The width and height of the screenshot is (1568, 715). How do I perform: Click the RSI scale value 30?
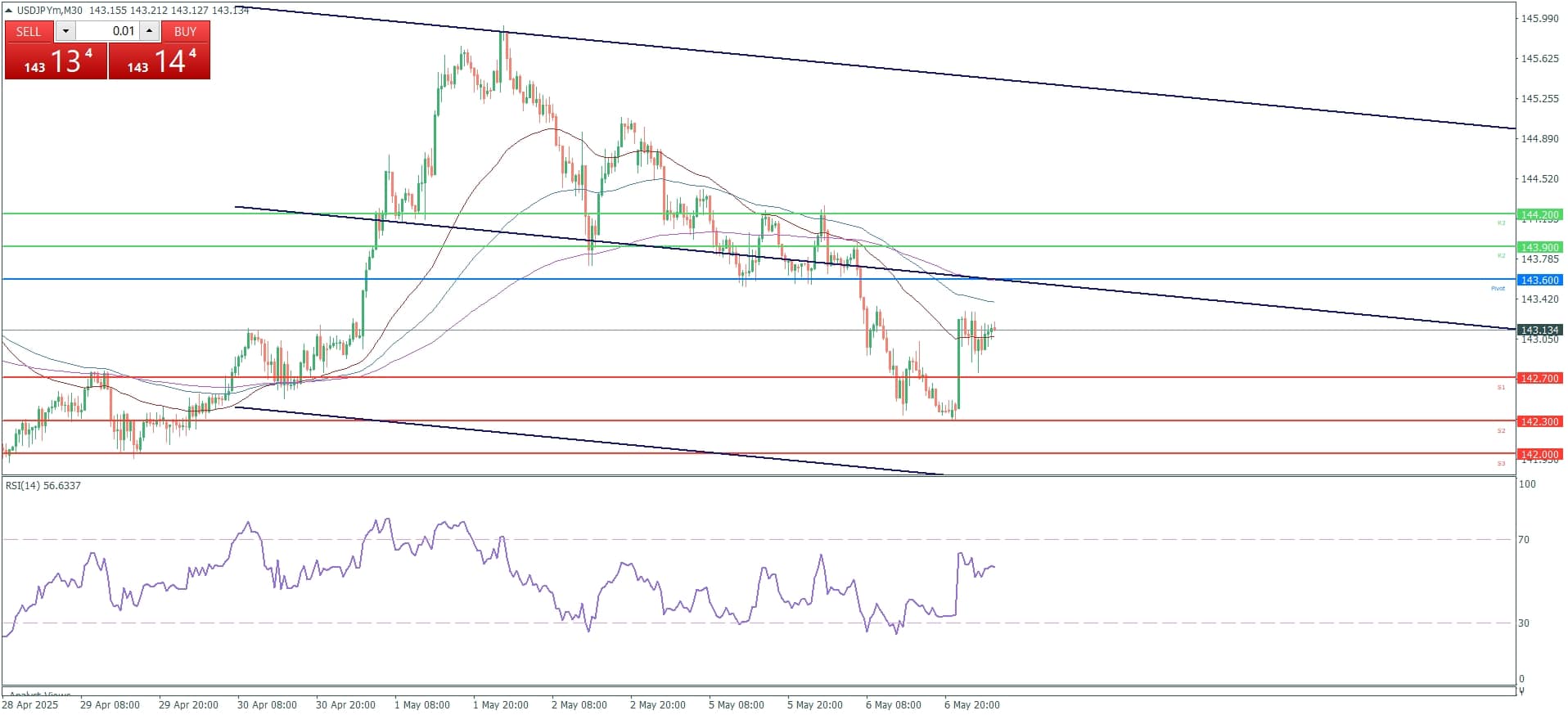[x=1524, y=623]
